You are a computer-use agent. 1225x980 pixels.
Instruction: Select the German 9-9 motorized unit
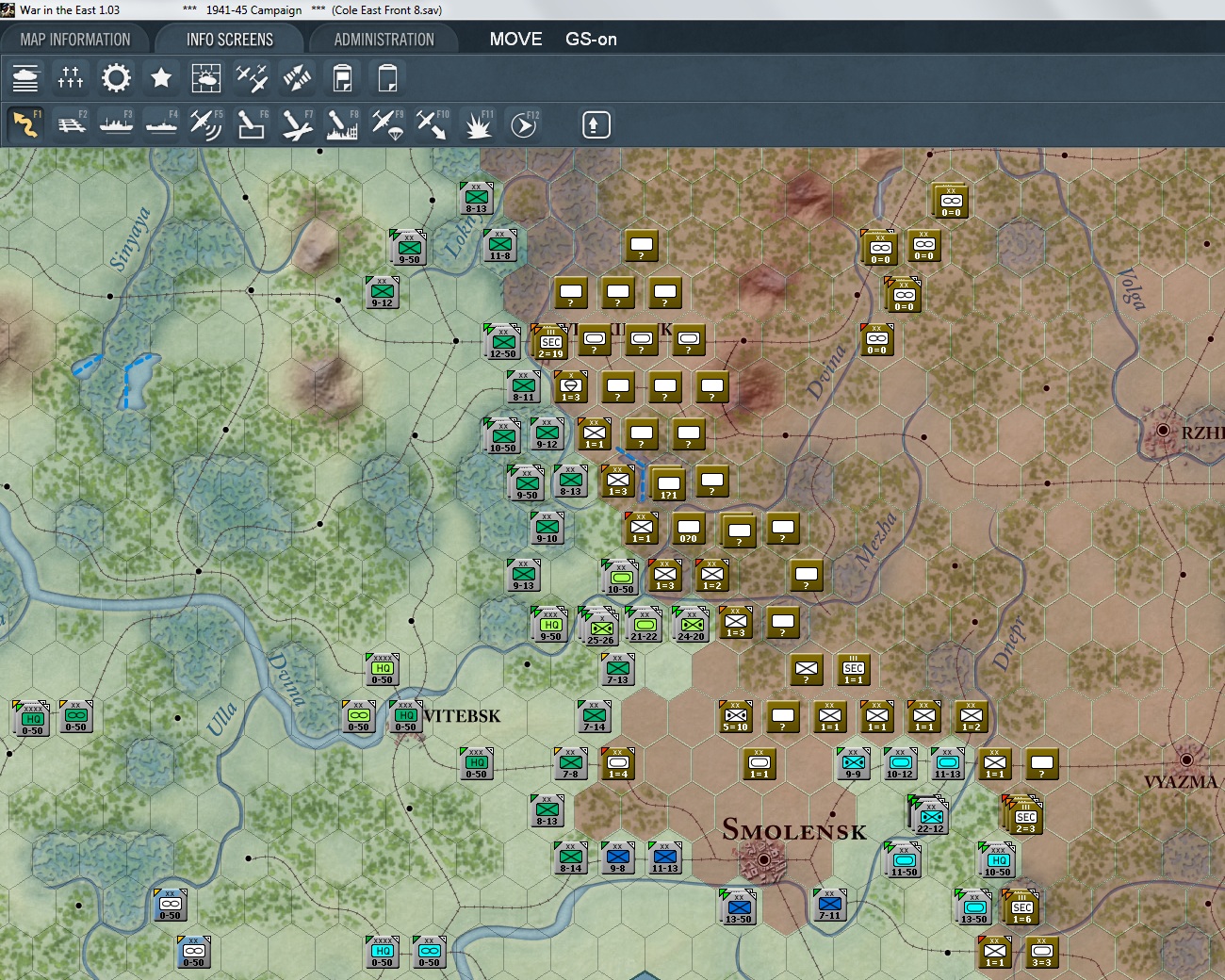tap(854, 763)
